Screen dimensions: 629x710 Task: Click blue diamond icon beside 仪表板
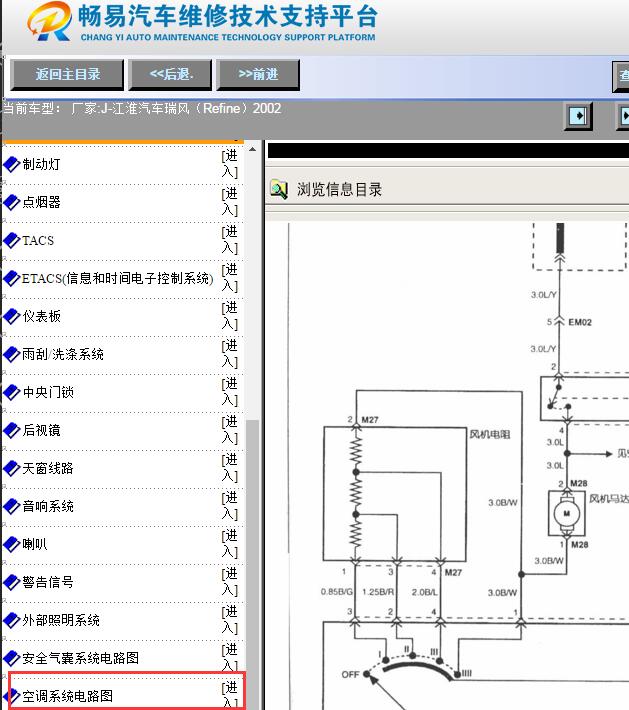[11, 316]
